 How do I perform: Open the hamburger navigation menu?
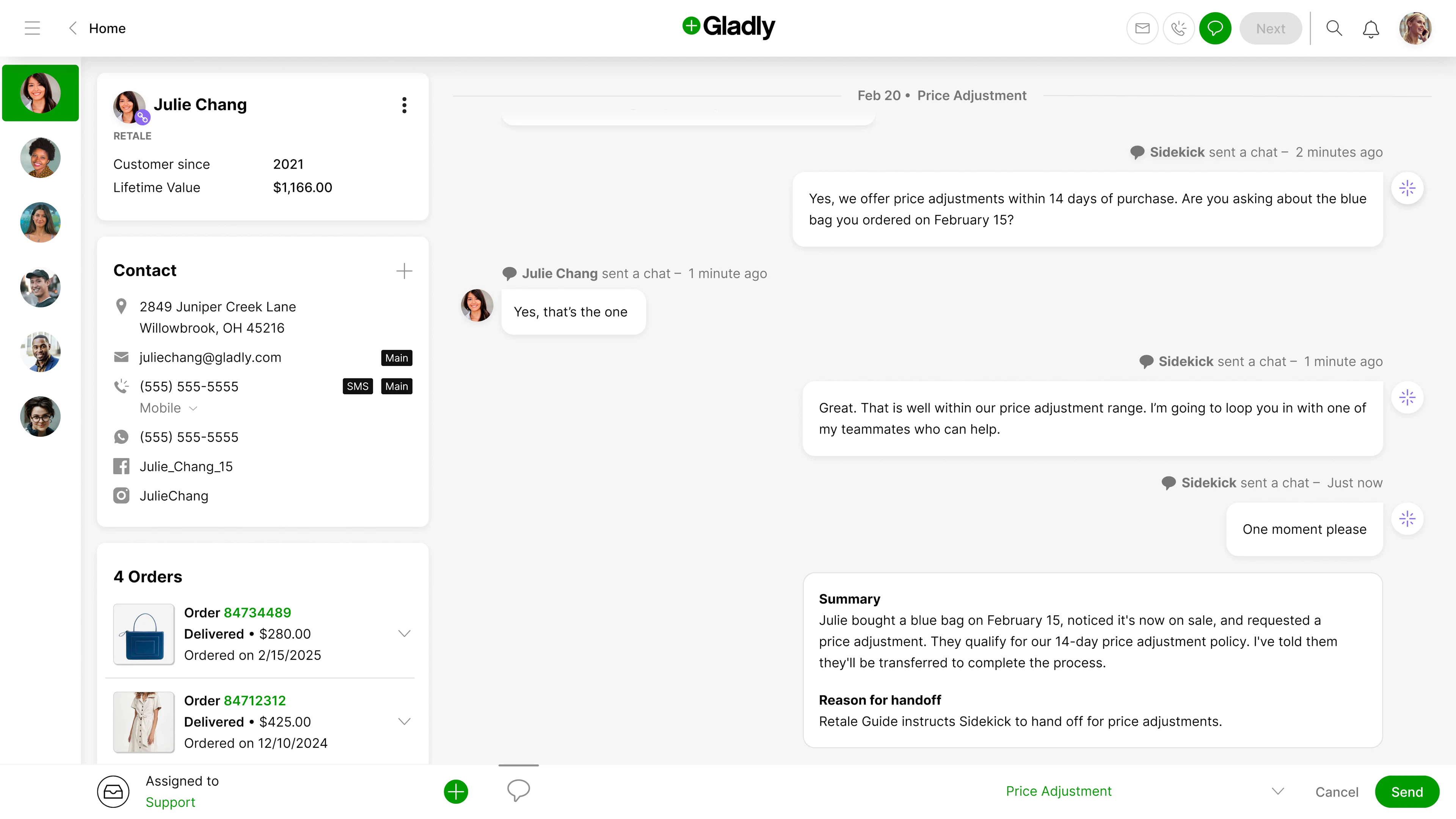[32, 28]
